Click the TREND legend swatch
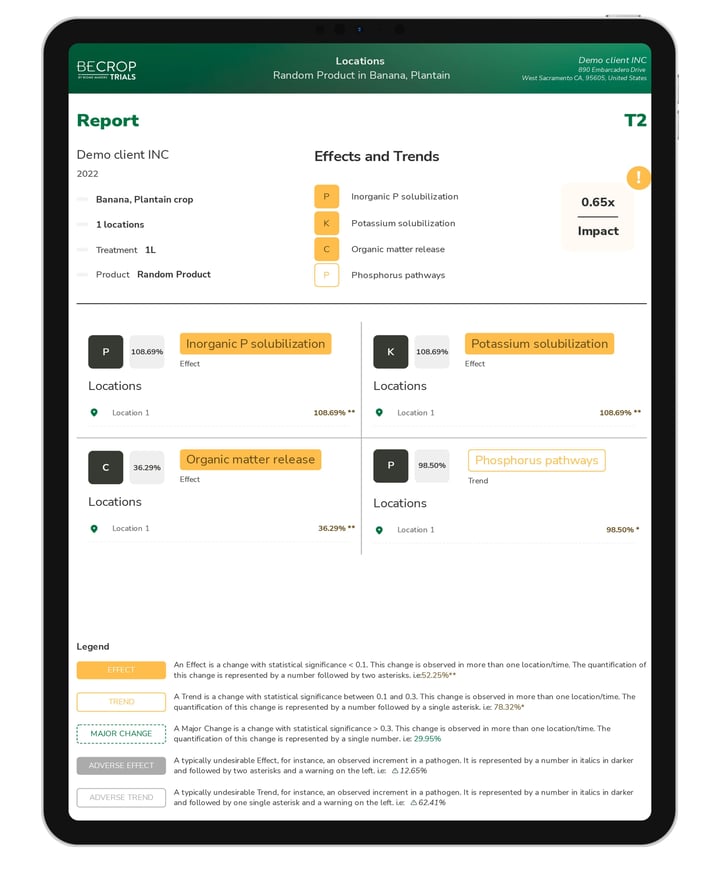The width and height of the screenshot is (708, 880). [121, 702]
